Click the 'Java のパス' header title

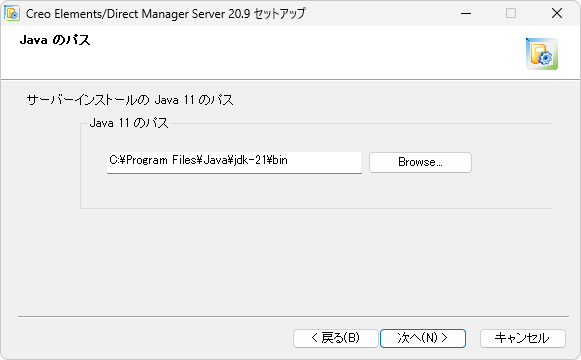click(55, 40)
